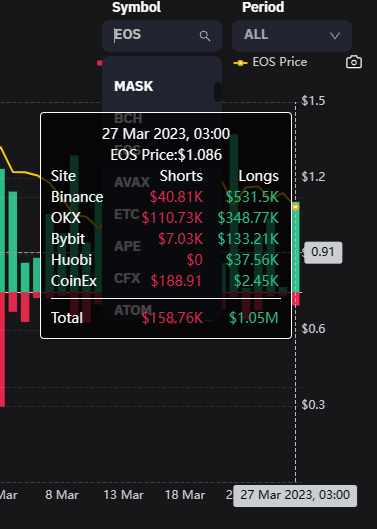
Task: Click the Total longs value $1.05M
Action: pyautogui.click(x=254, y=318)
